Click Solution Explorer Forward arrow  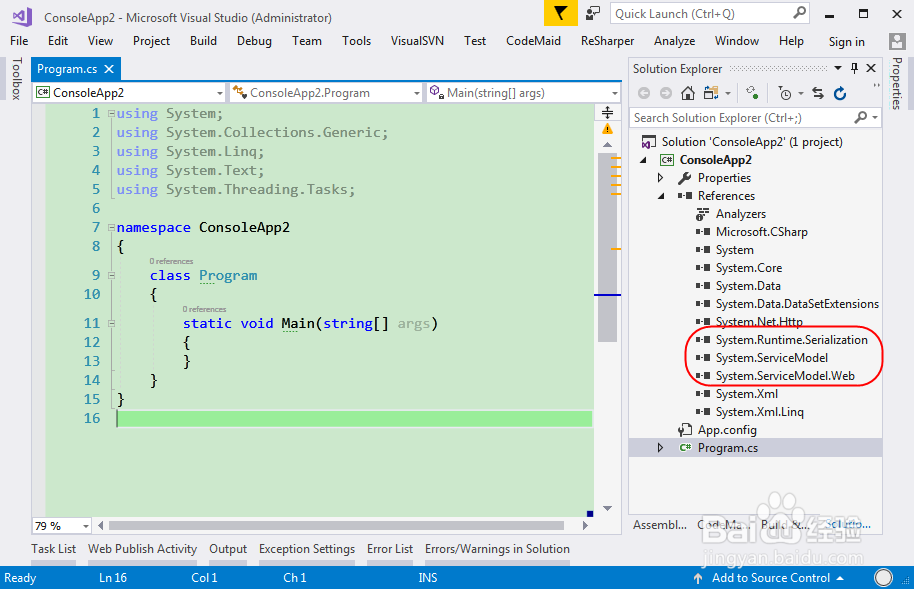click(x=666, y=93)
